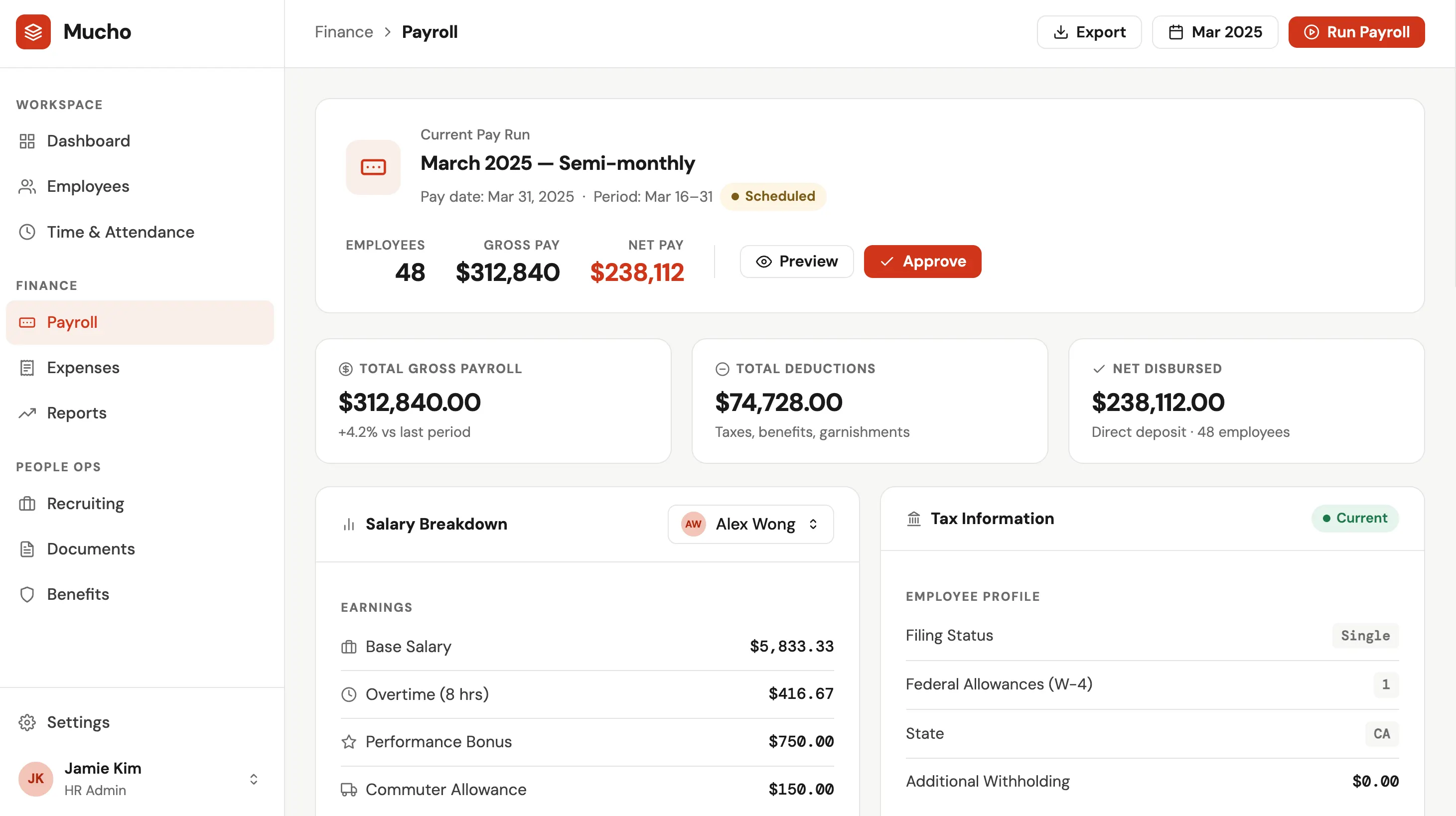Open the Alex Wong employee selector
This screenshot has width=1456, height=816.
click(750, 525)
